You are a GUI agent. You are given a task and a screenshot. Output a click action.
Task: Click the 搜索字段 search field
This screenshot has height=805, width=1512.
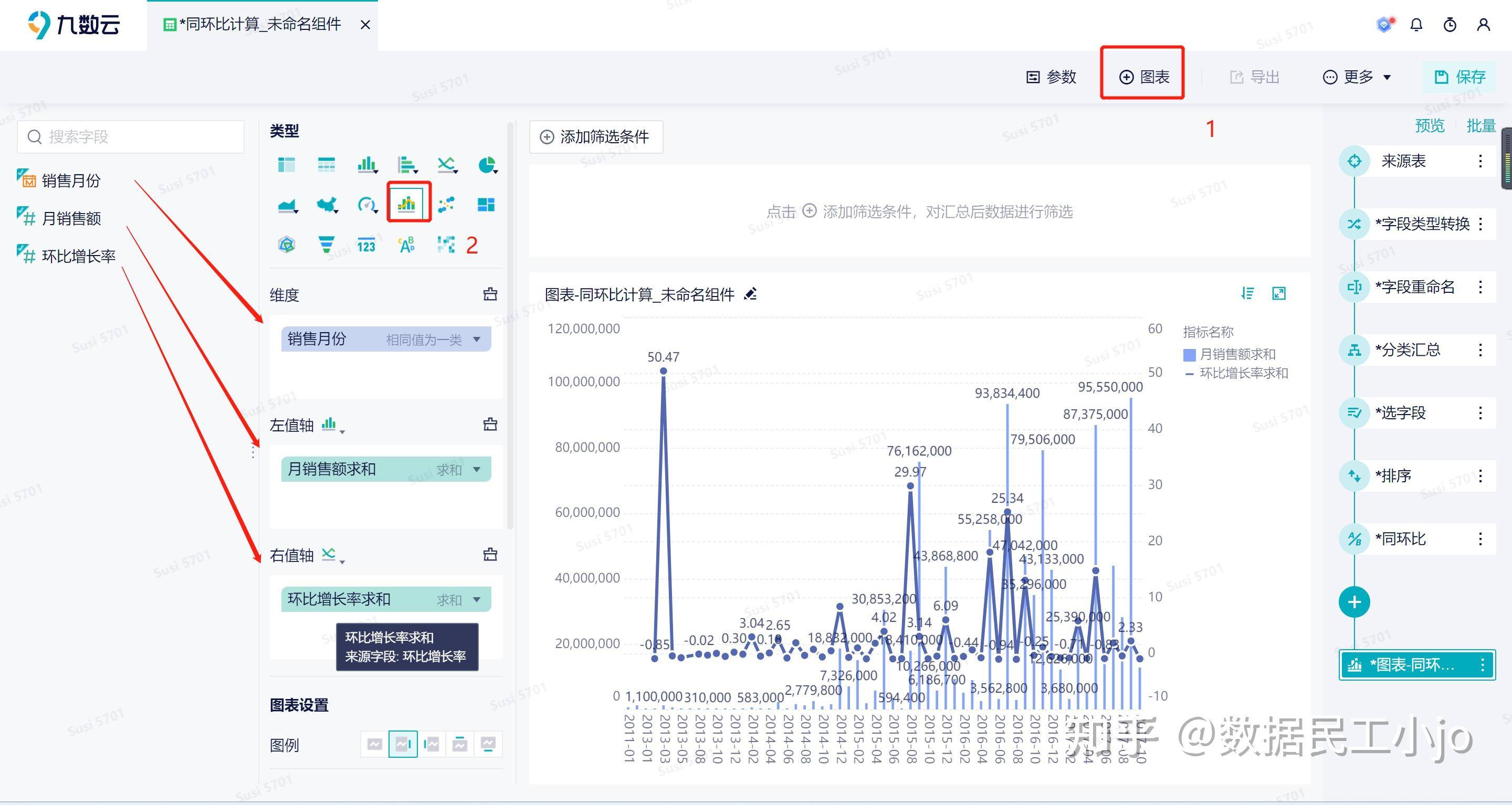click(x=131, y=137)
